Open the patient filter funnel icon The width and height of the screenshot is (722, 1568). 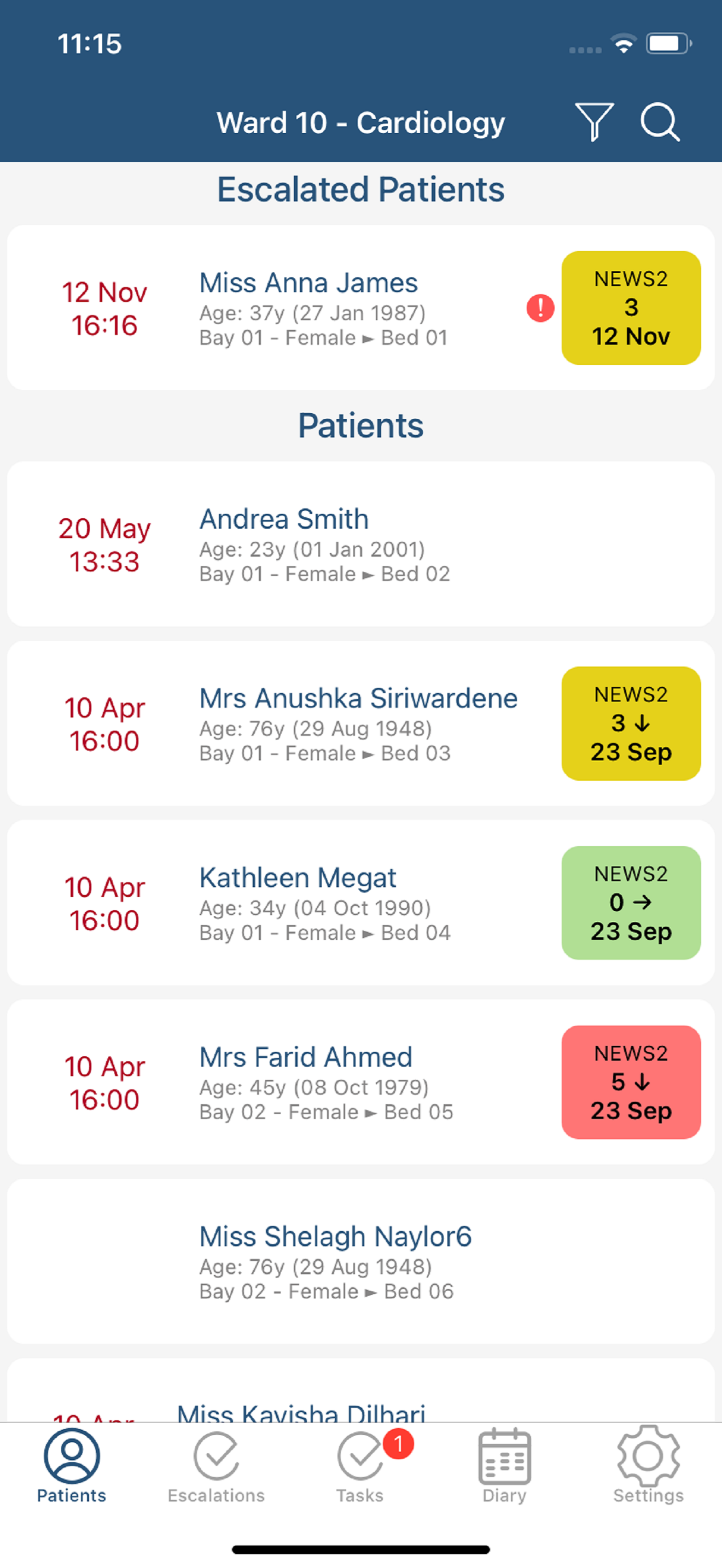[x=594, y=122]
